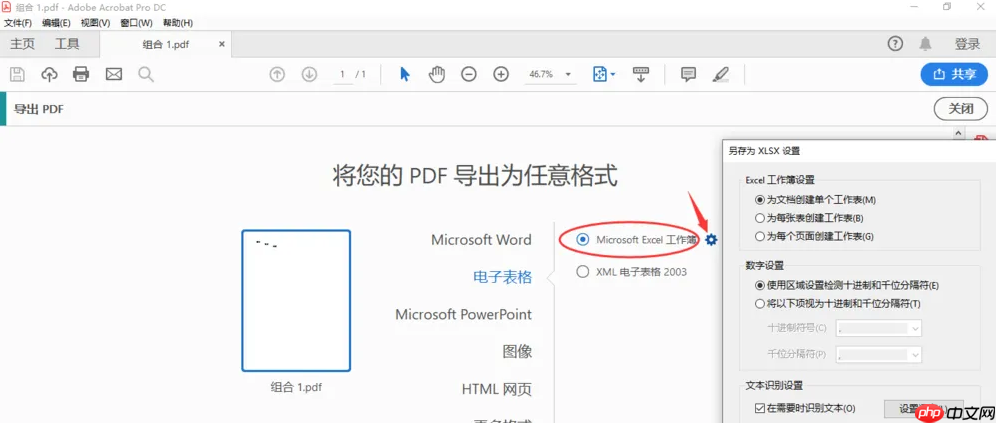
Task: Open 视图(V) menu
Action: (95, 23)
